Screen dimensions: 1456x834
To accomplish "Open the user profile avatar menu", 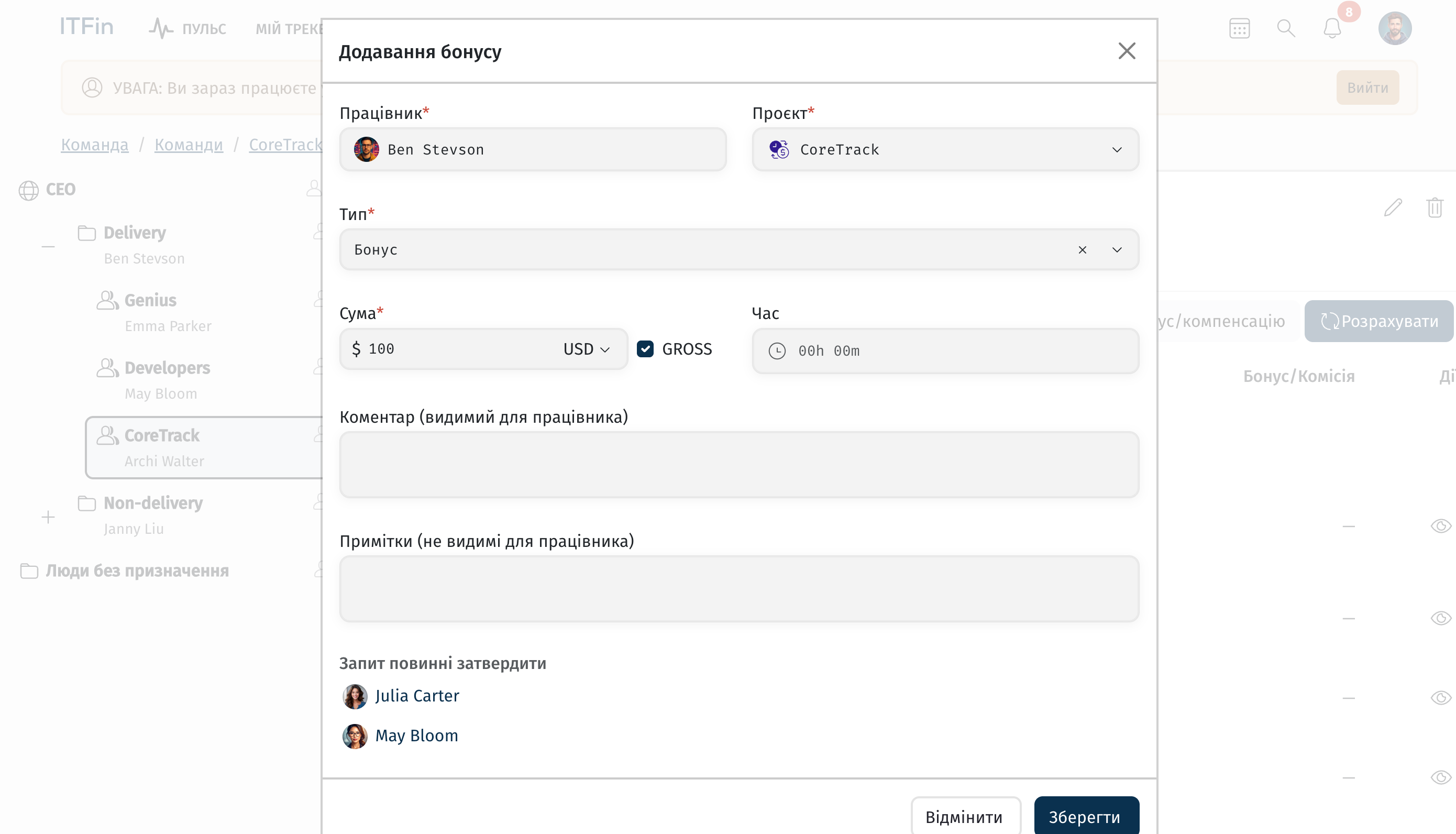I will [1394, 28].
